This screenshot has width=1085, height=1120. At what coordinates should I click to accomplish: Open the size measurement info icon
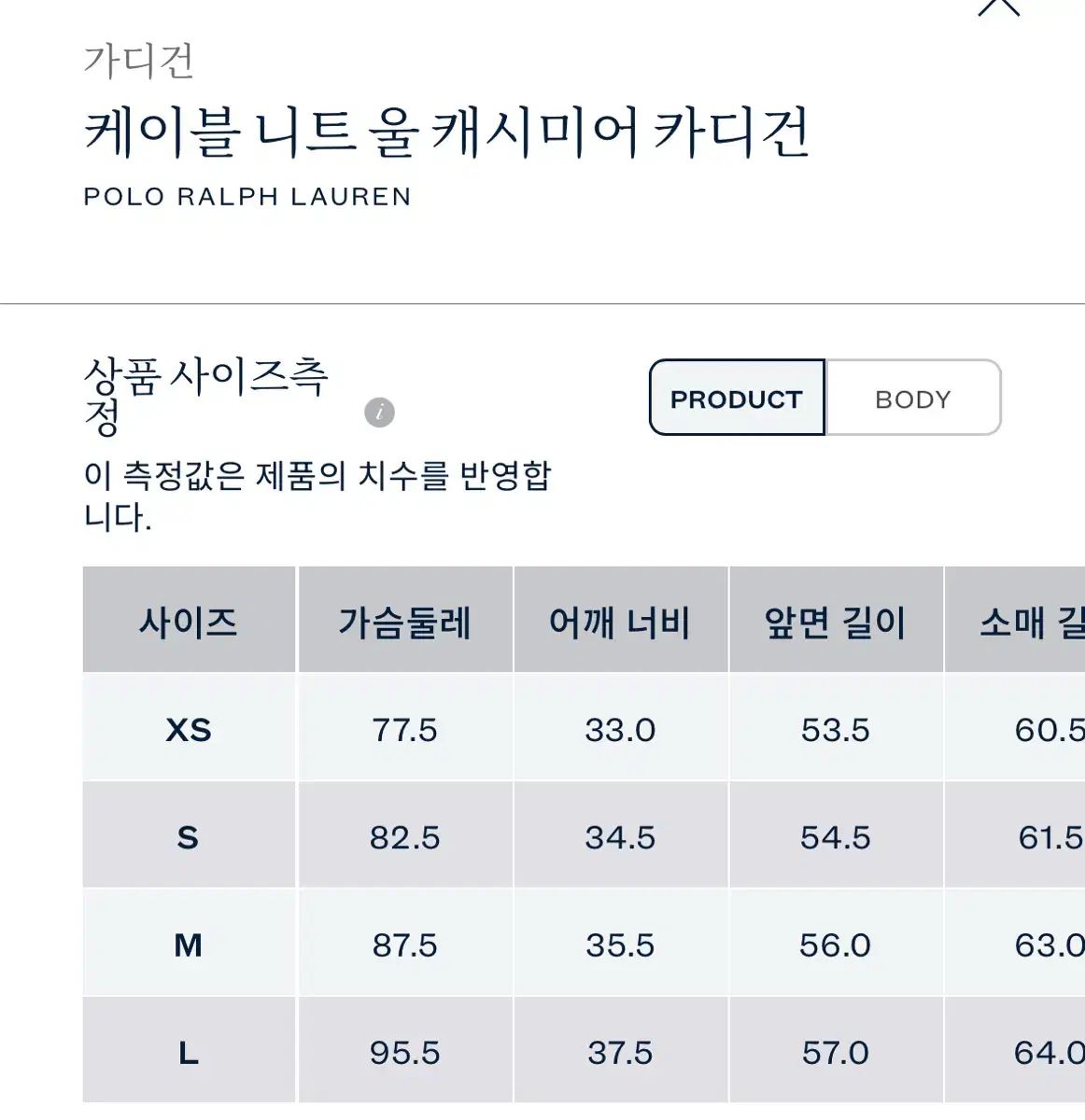pyautogui.click(x=379, y=412)
